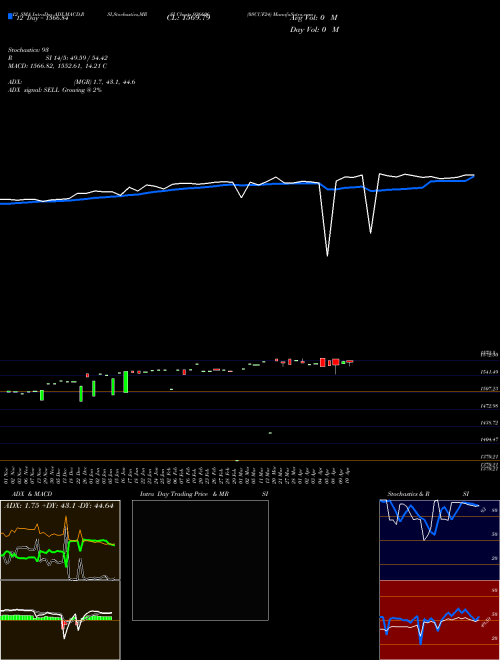
Task: Click the 'Day Vol: 0 M' value
Action: tap(314, 30)
